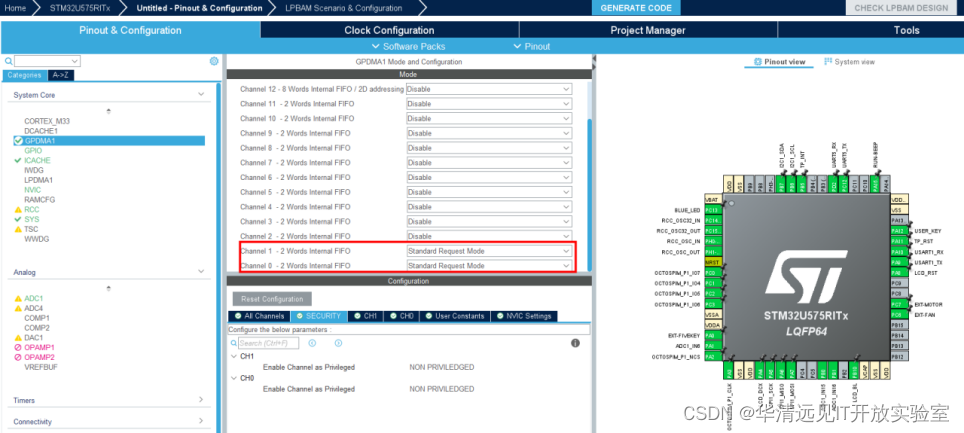This screenshot has height=433, width=964.
Task: Open Channel 12 mode dropdown
Action: click(x=489, y=89)
